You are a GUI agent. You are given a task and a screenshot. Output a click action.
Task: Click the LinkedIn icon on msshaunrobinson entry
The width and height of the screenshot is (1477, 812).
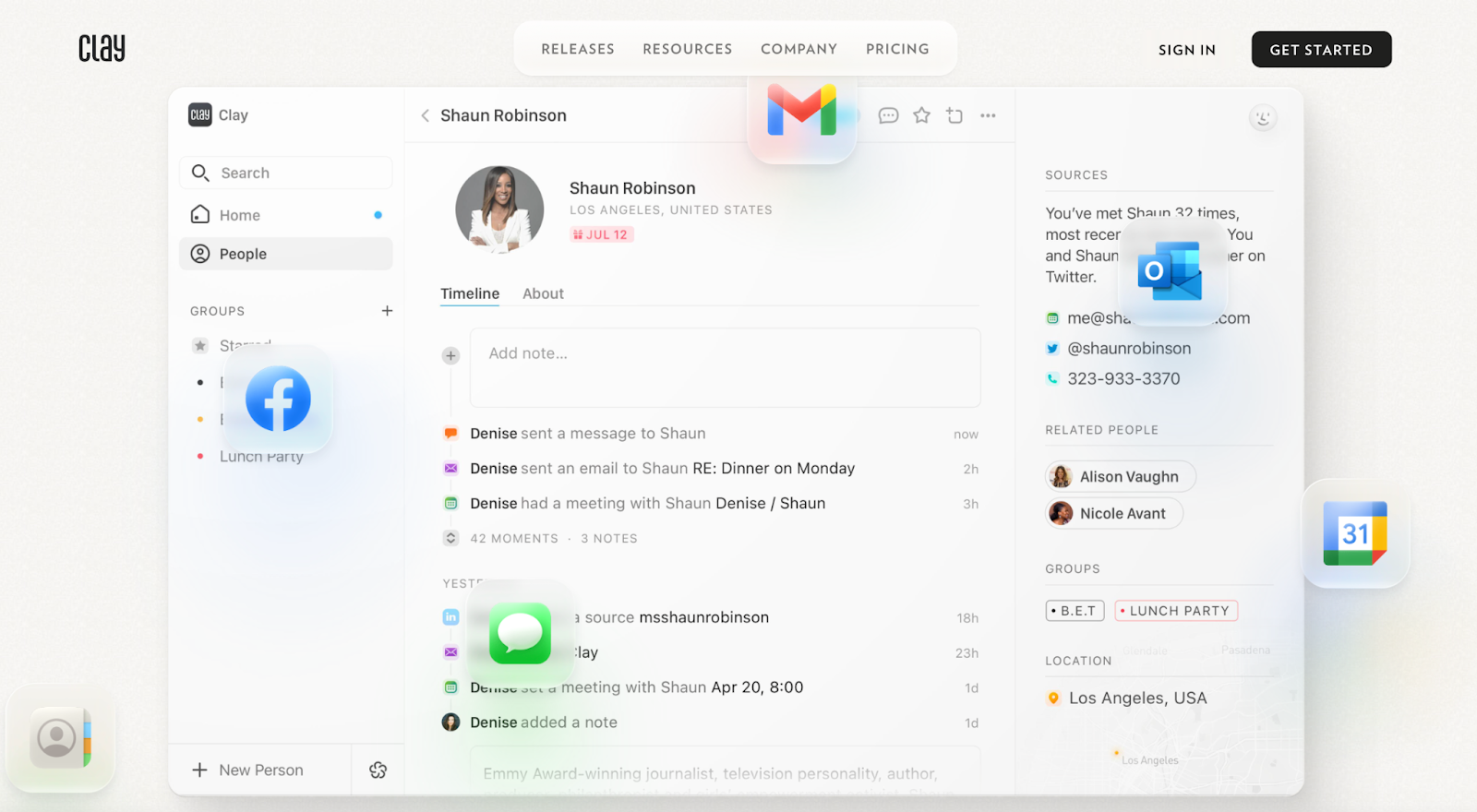(450, 617)
